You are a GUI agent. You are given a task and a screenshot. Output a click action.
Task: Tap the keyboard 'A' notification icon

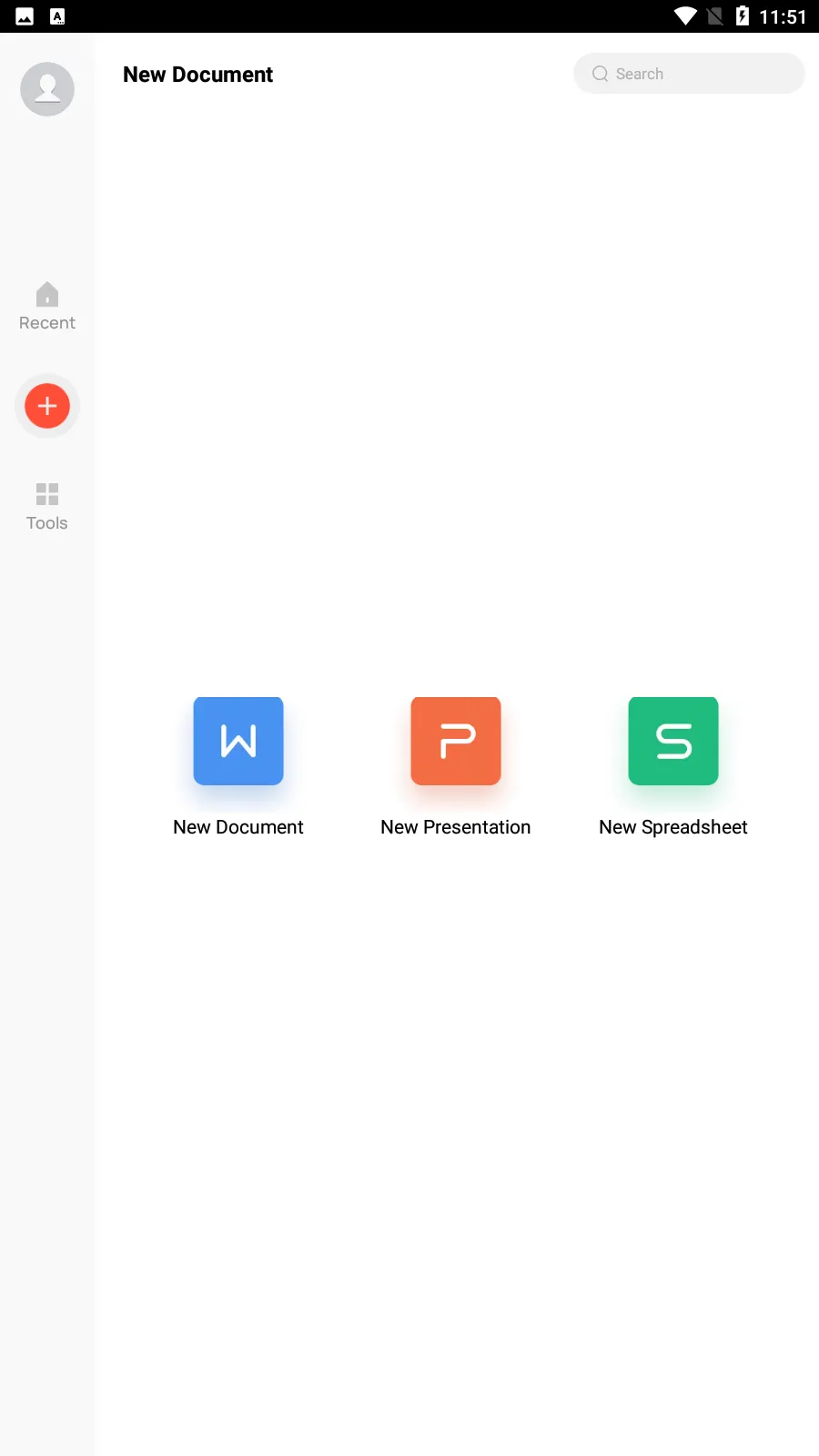[x=57, y=16]
